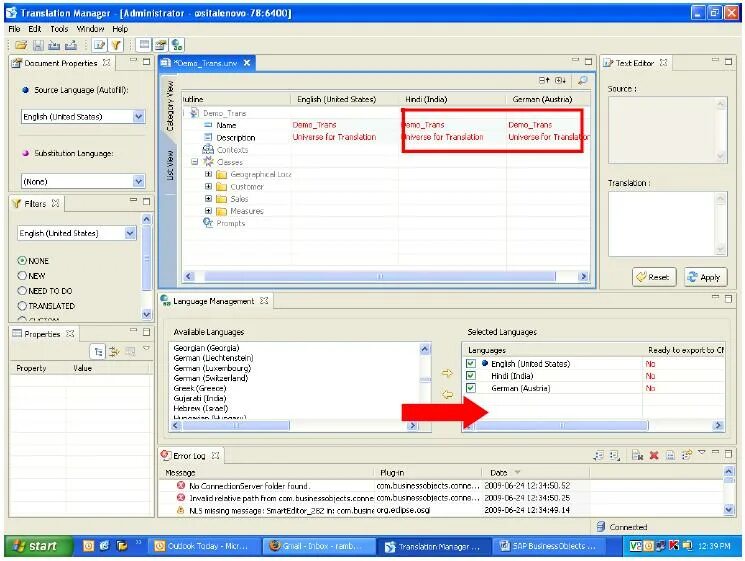Click the Connected status database icon

601,527
